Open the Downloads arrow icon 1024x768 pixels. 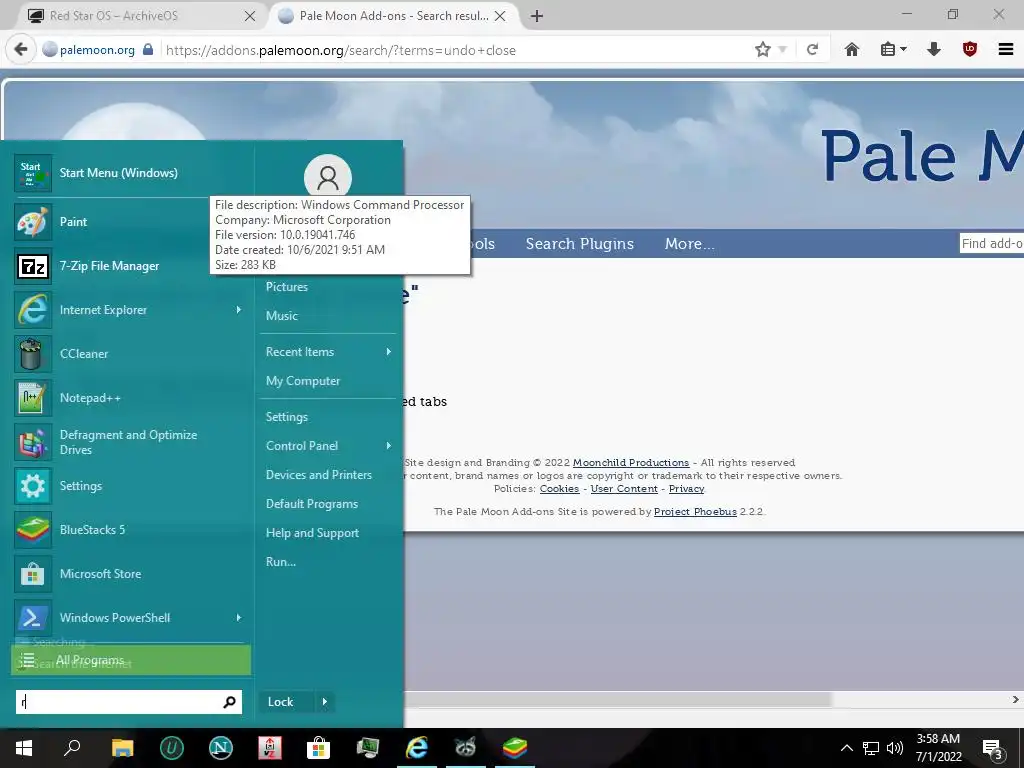[934, 49]
